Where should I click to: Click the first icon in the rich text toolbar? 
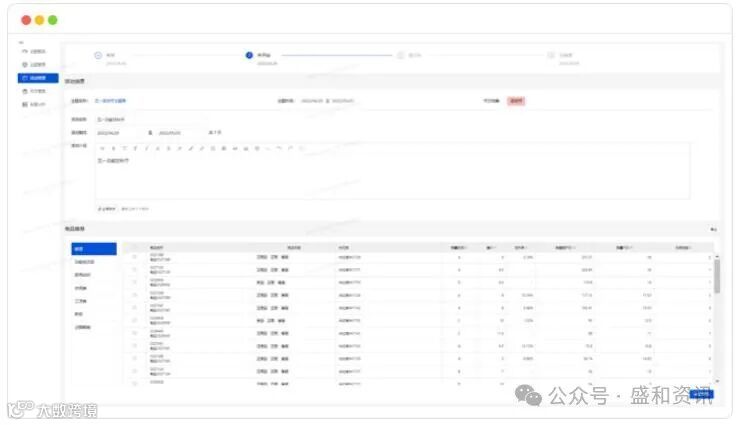102,148
